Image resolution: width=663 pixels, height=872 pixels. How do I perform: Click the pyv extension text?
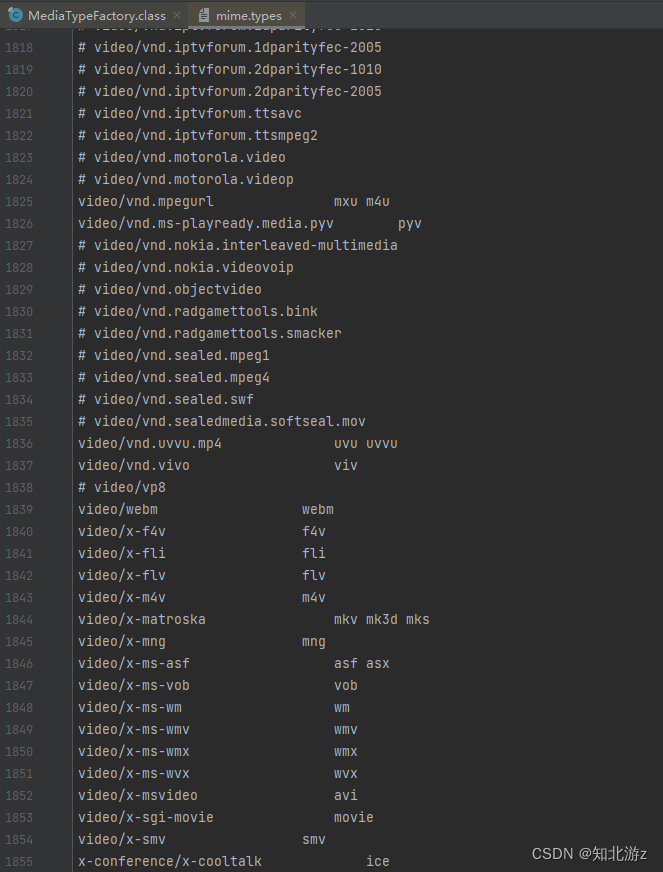coord(409,224)
